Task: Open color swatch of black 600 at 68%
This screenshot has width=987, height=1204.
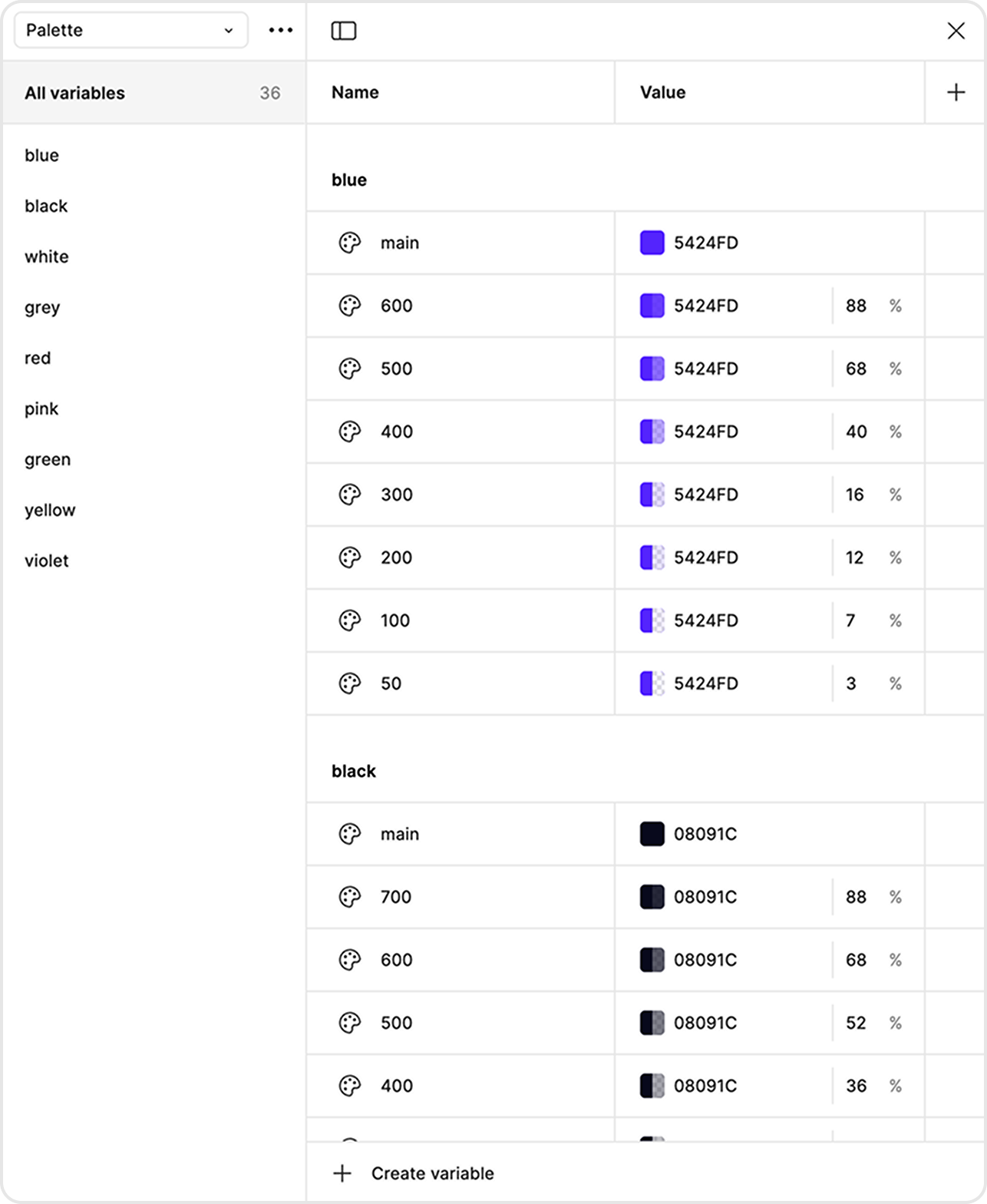Action: tap(652, 960)
